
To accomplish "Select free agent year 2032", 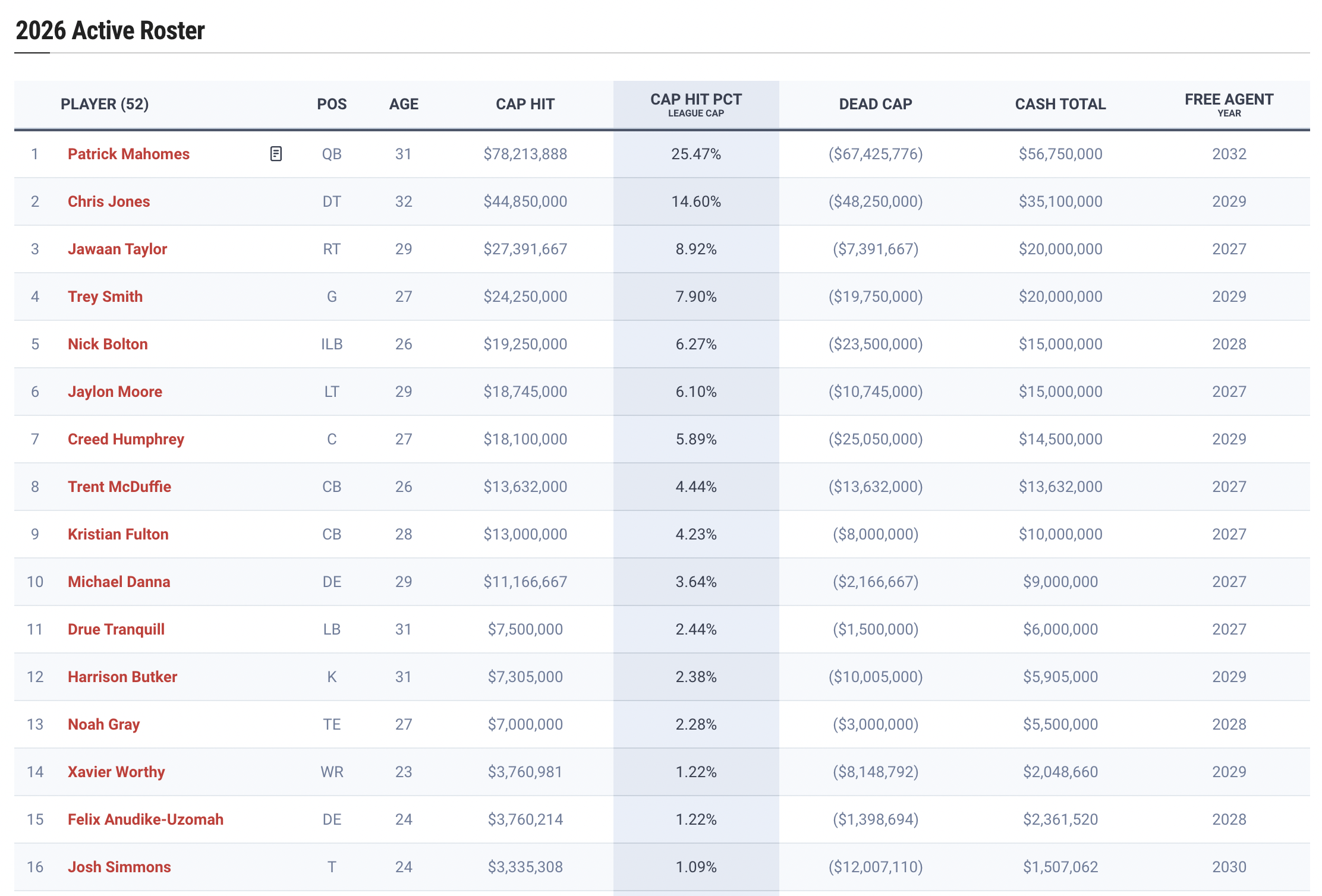I will click(1229, 154).
